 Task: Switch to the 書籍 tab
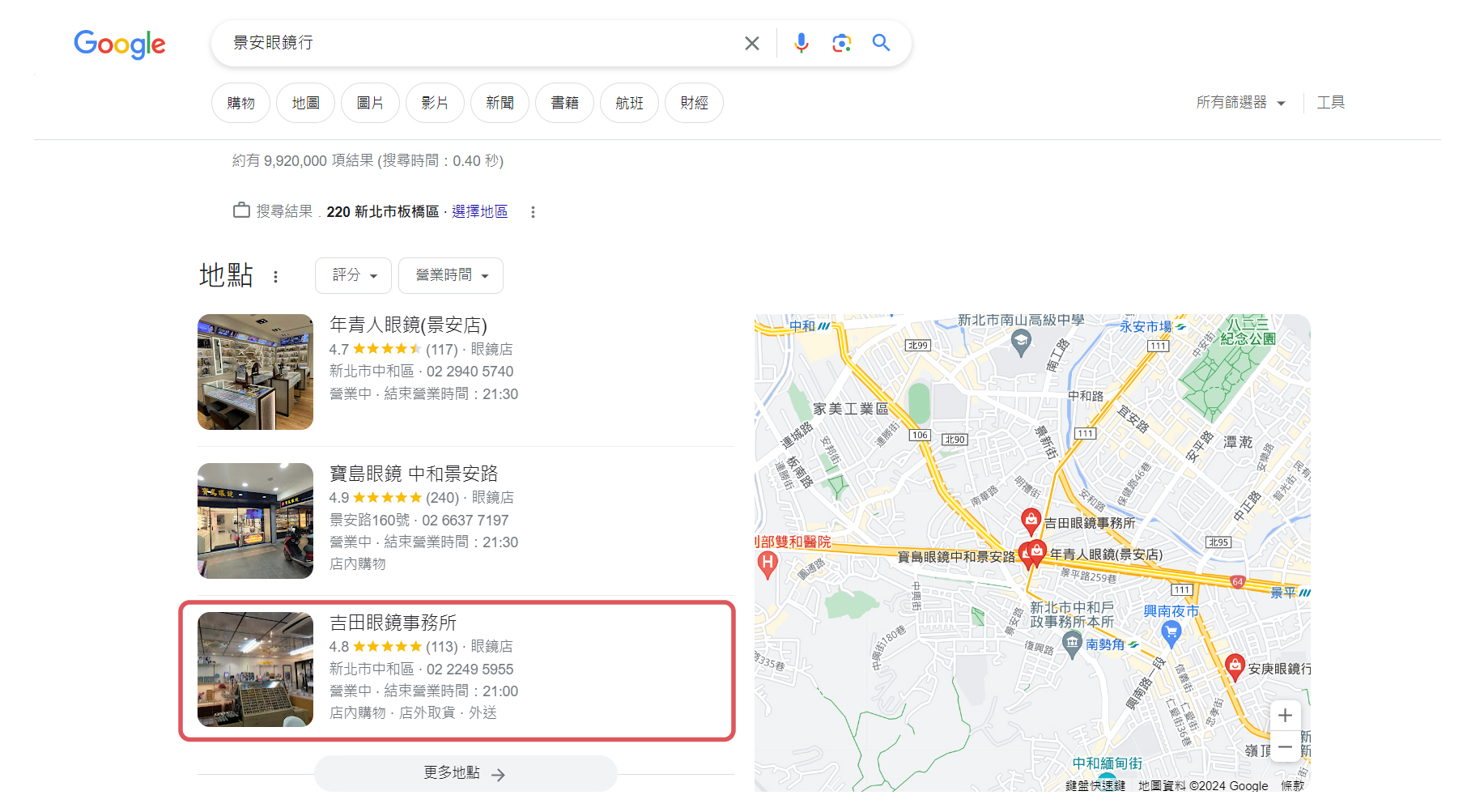point(565,103)
